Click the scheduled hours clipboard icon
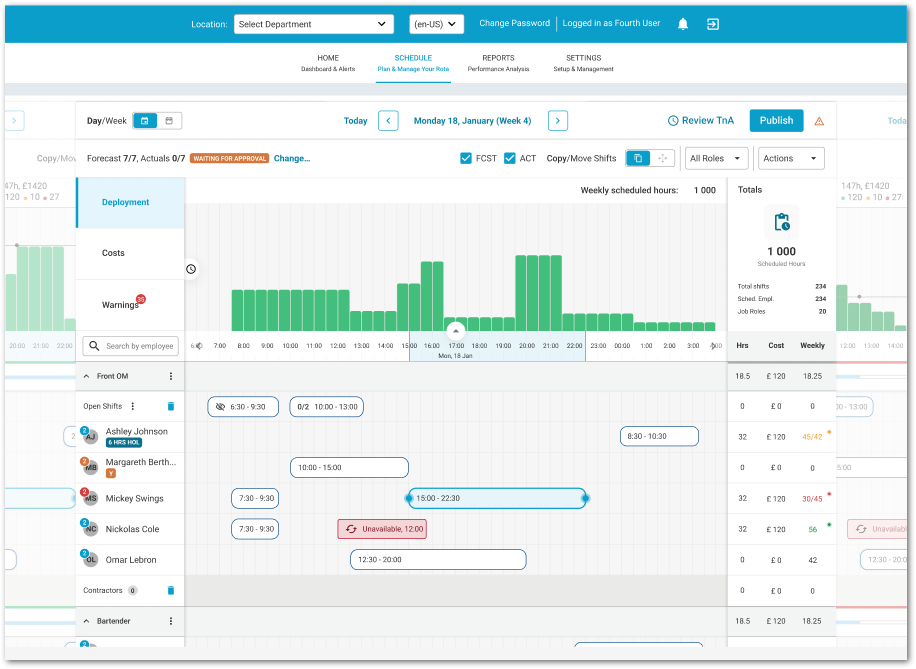The image size is (916, 669). [x=782, y=222]
